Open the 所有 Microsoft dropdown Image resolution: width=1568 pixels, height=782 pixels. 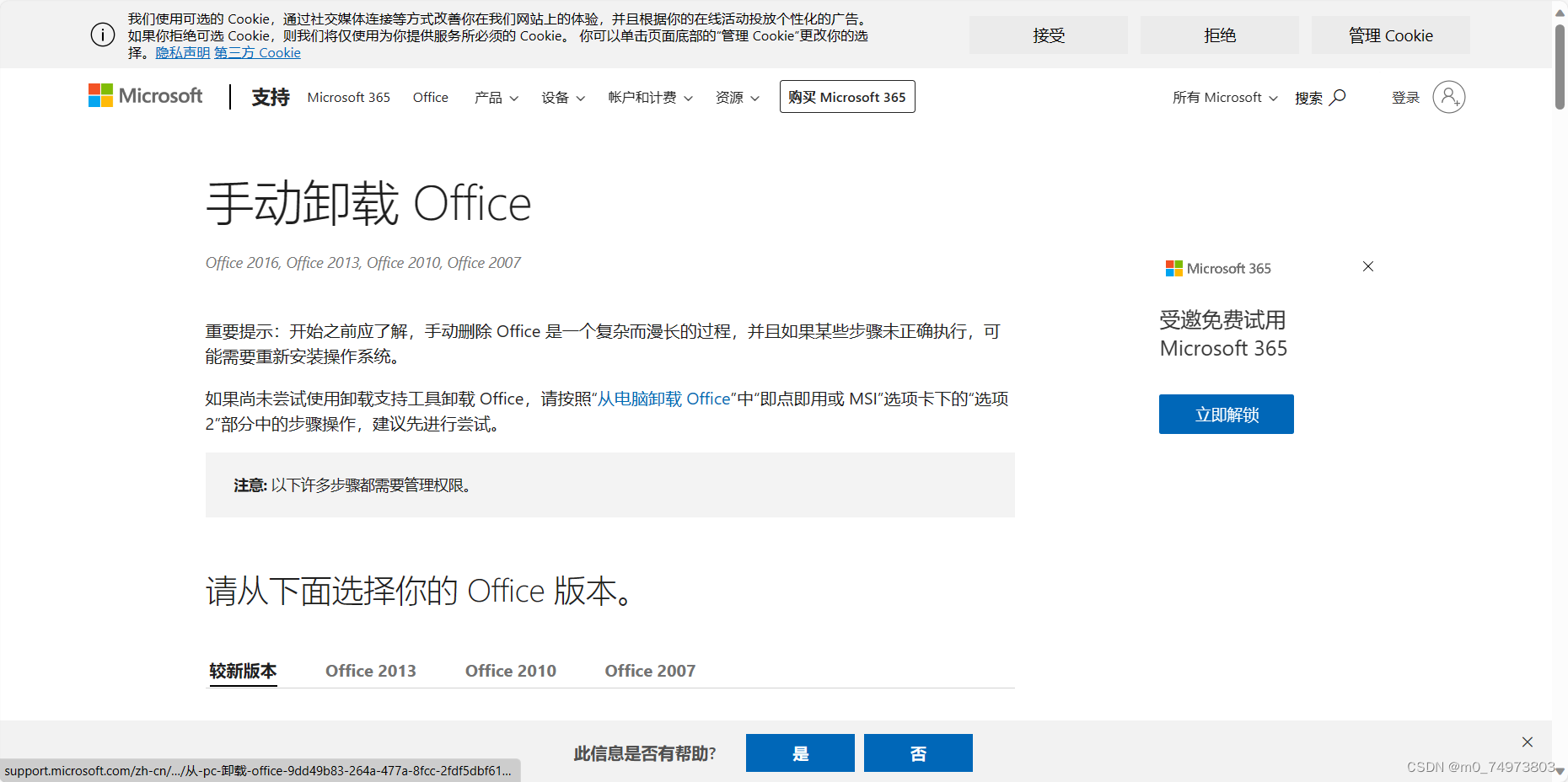pos(1225,98)
